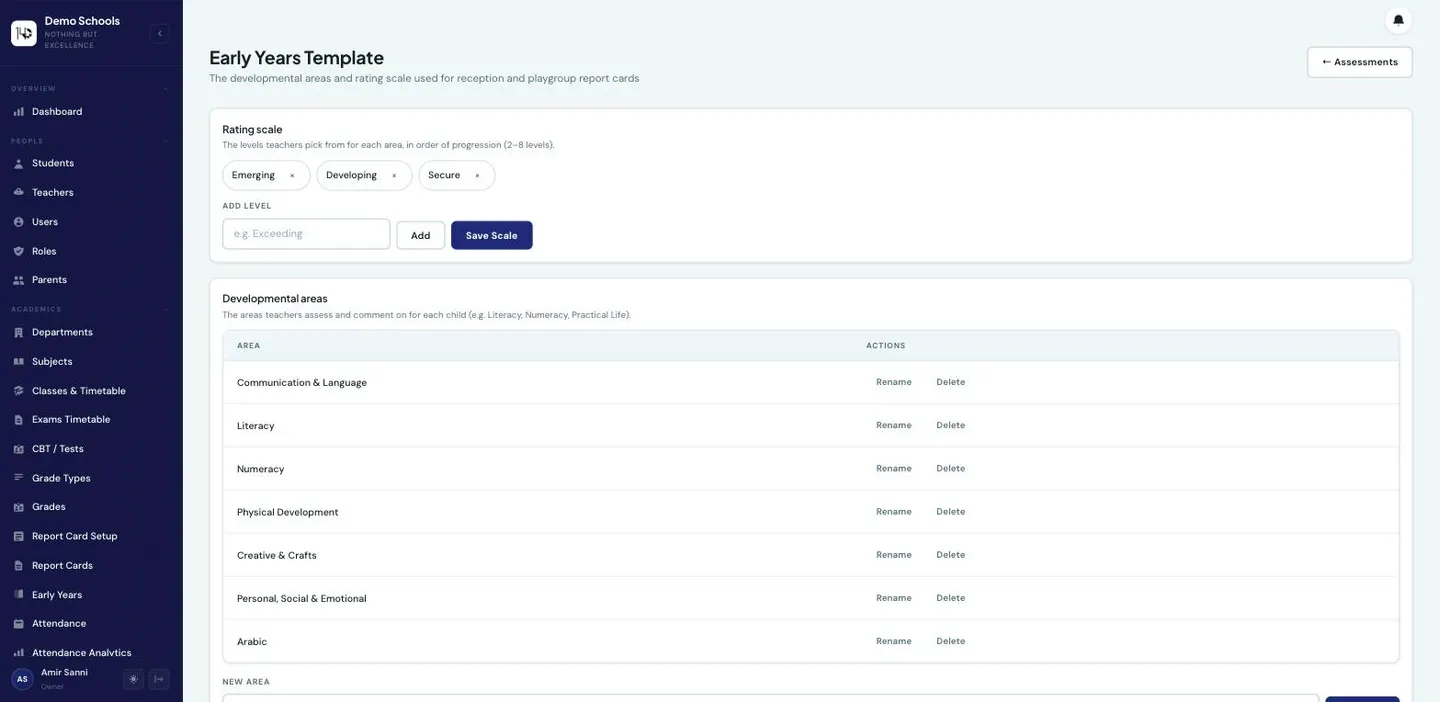Save the rating scale

[x=491, y=235]
